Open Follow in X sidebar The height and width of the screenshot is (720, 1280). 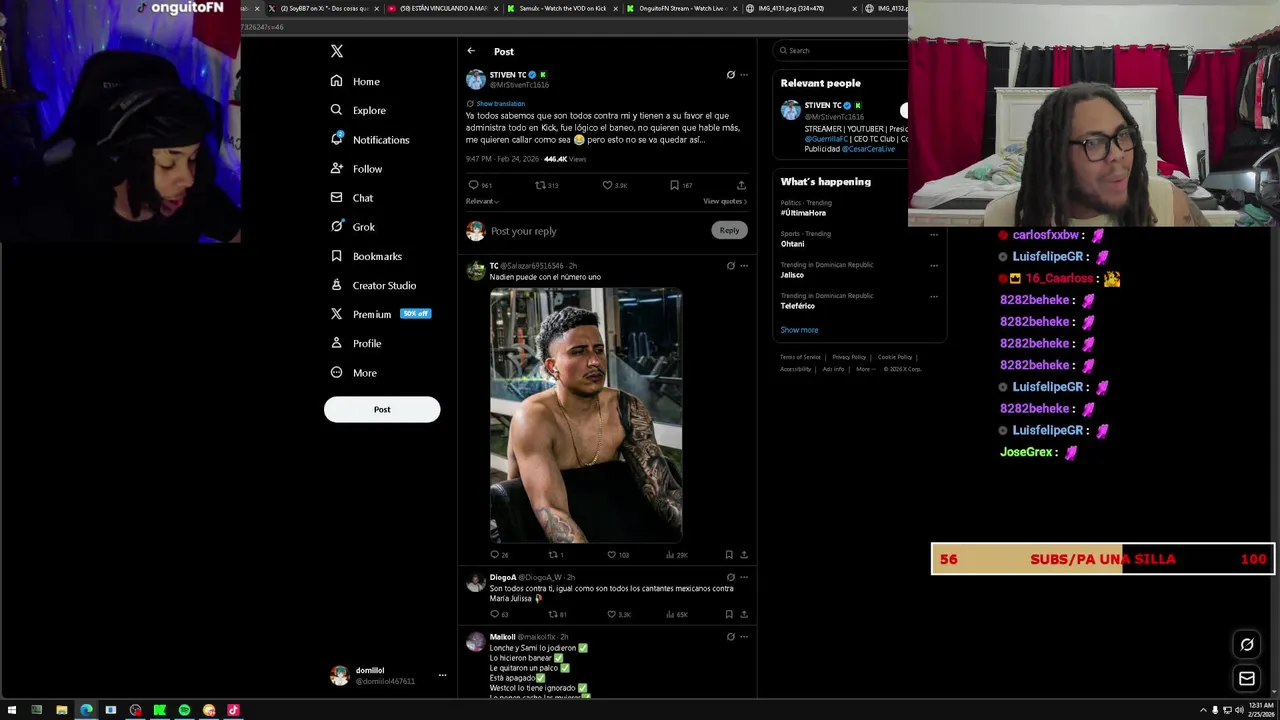pos(356,169)
